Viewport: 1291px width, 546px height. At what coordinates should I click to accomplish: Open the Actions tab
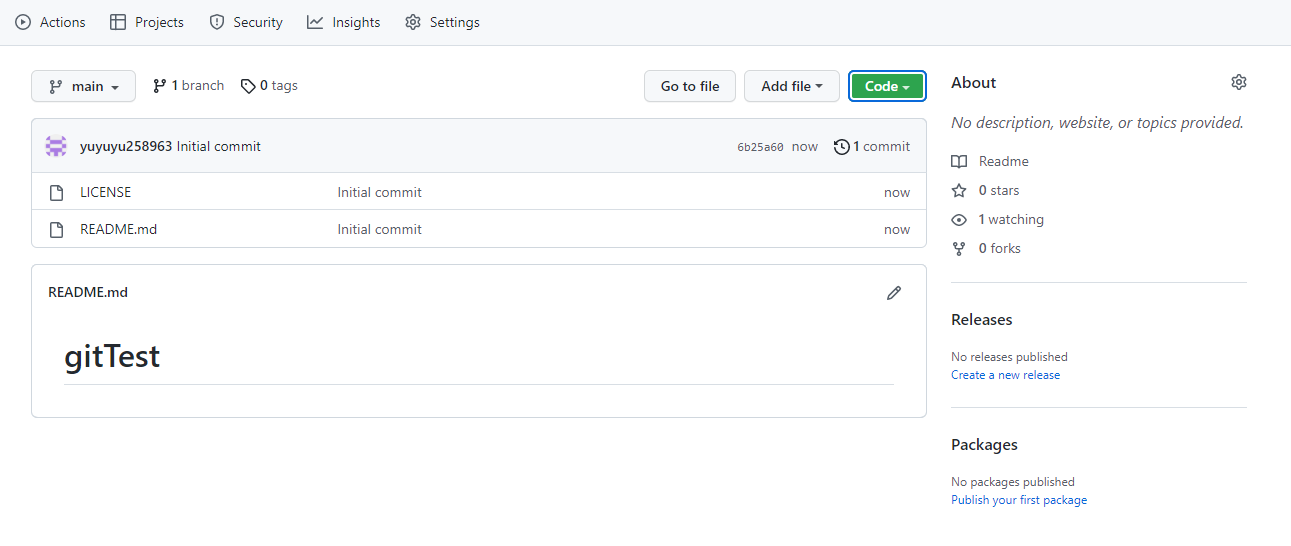click(x=50, y=22)
